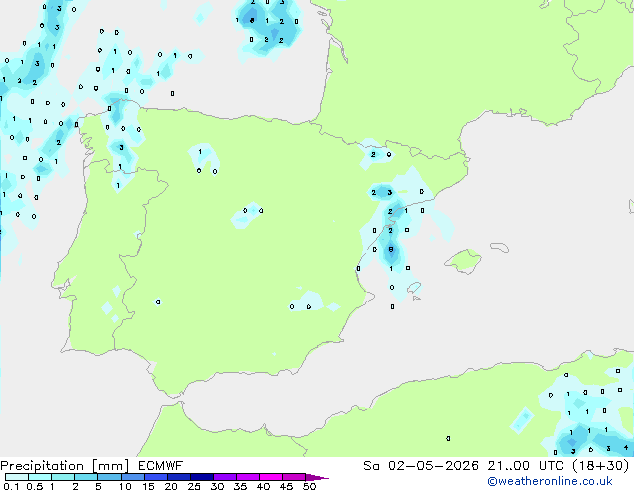Pick the 20–25 mm dark blue legend swatch
Viewport: 634px width, 490px height.
click(x=178, y=477)
